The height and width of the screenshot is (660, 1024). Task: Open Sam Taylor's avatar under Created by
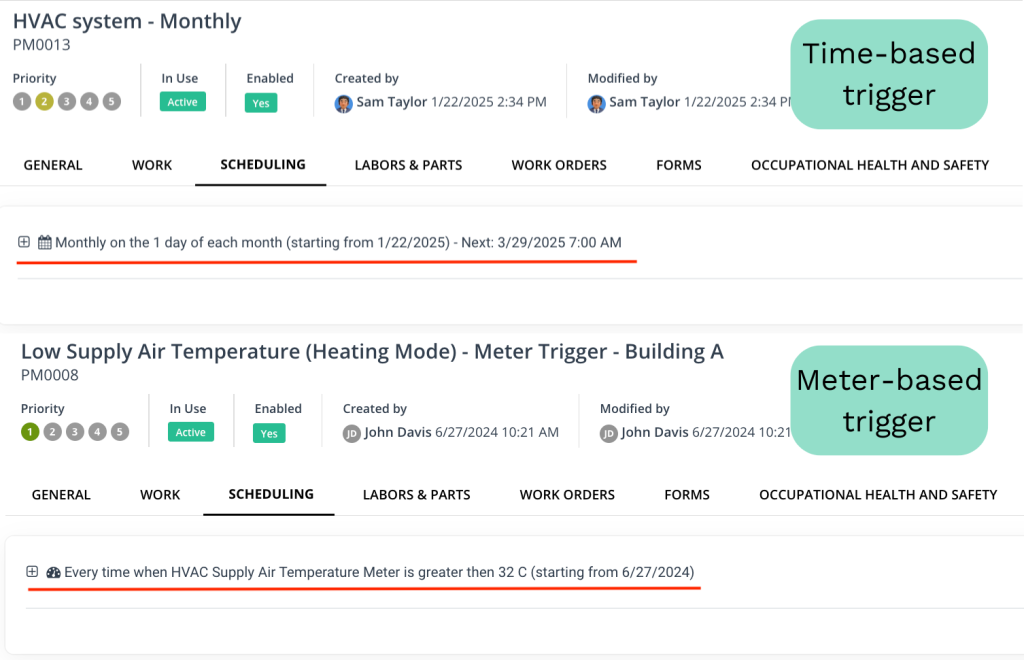344,103
